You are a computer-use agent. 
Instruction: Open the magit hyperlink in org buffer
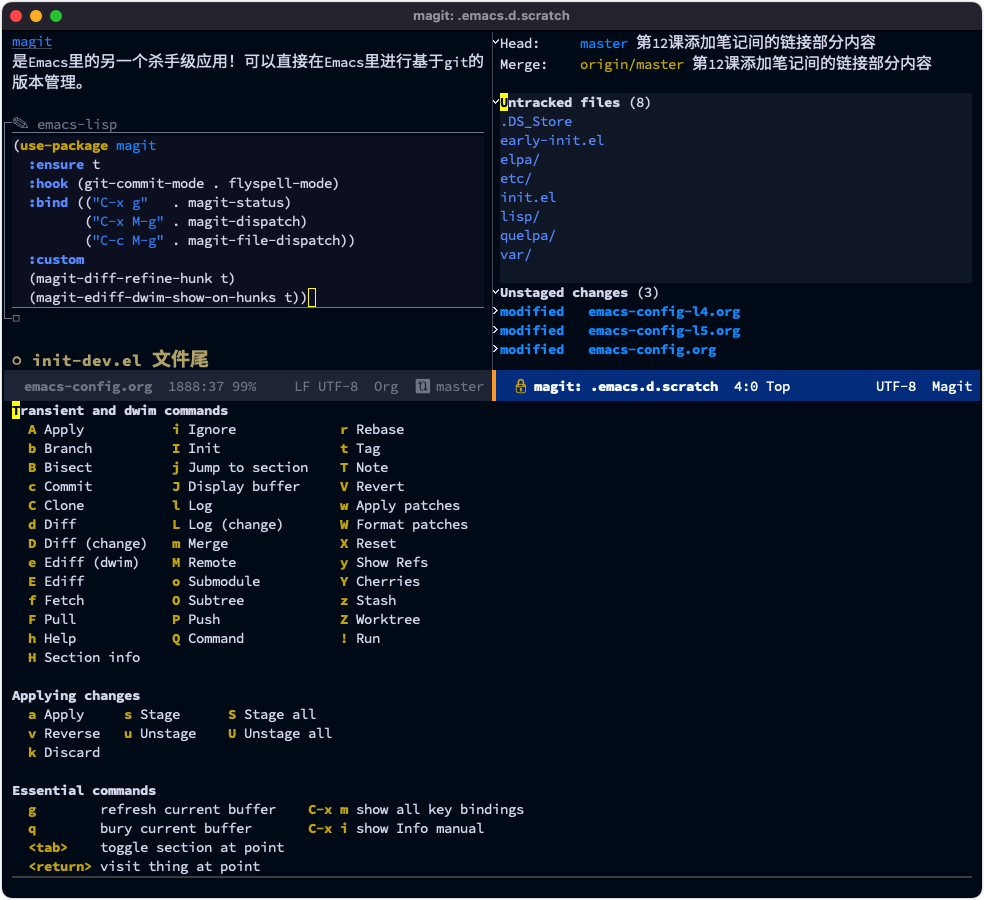(32, 41)
